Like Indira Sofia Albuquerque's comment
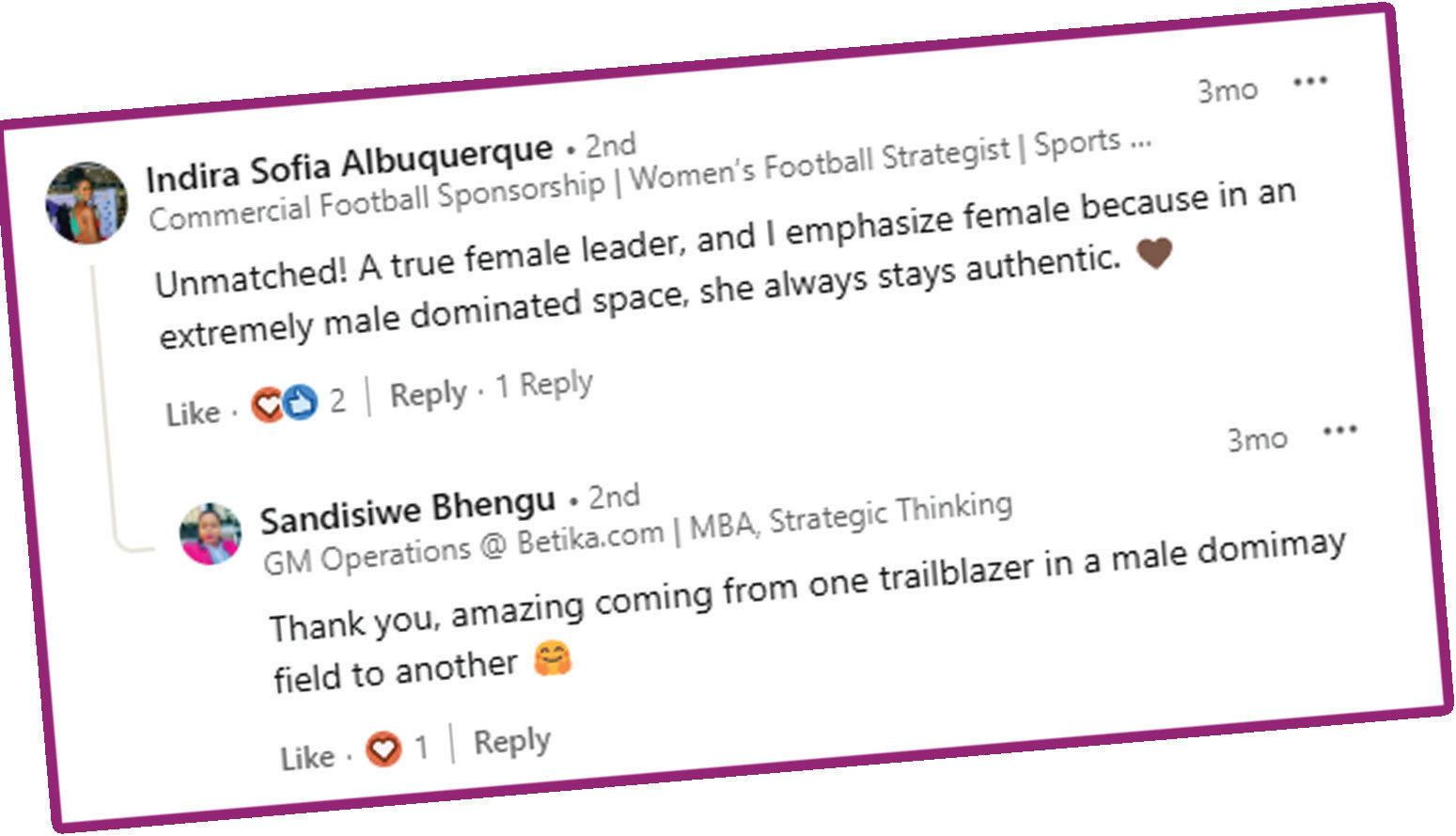The image size is (1456, 836). coord(193,413)
